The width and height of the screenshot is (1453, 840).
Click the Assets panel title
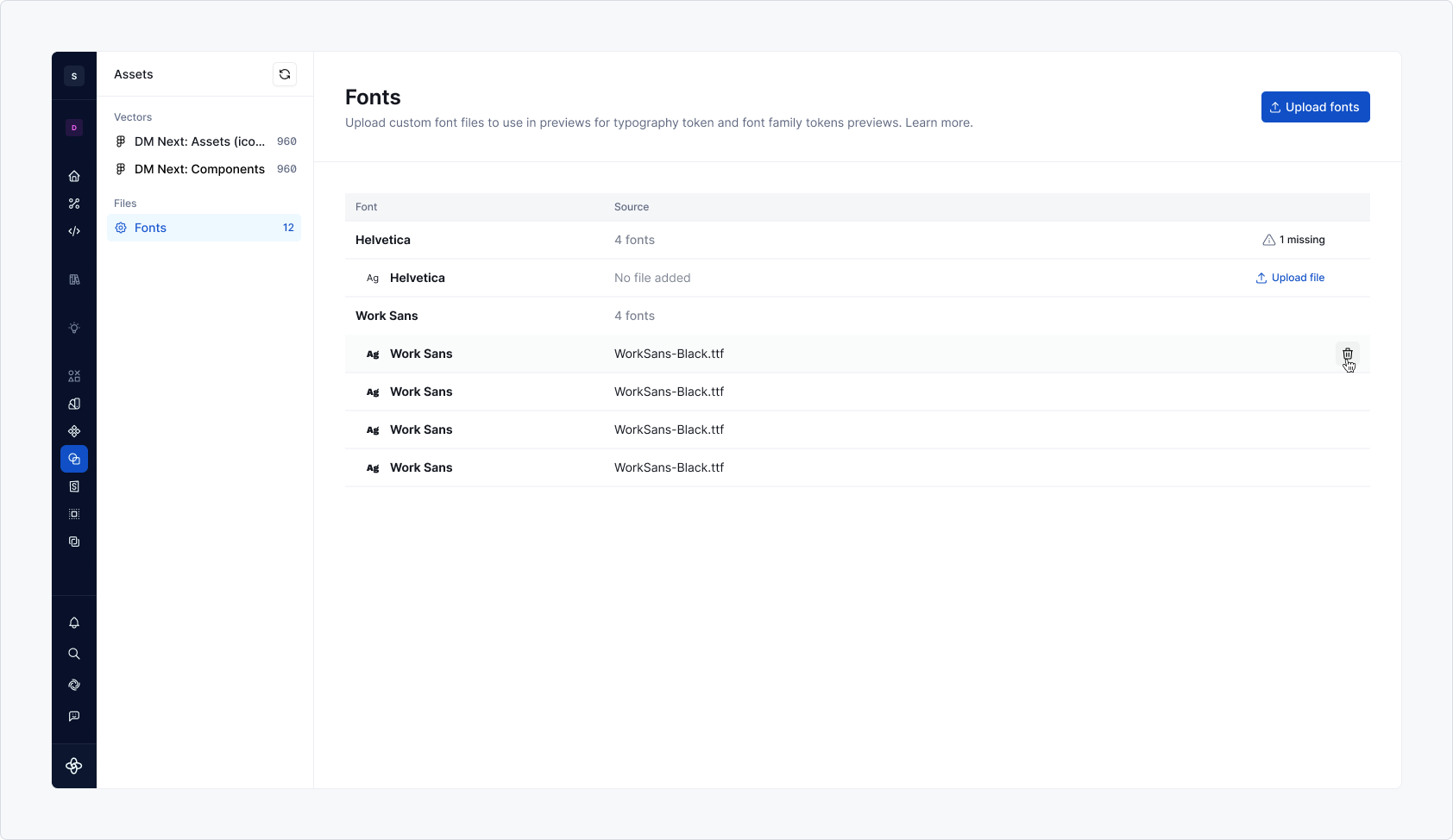(x=134, y=74)
